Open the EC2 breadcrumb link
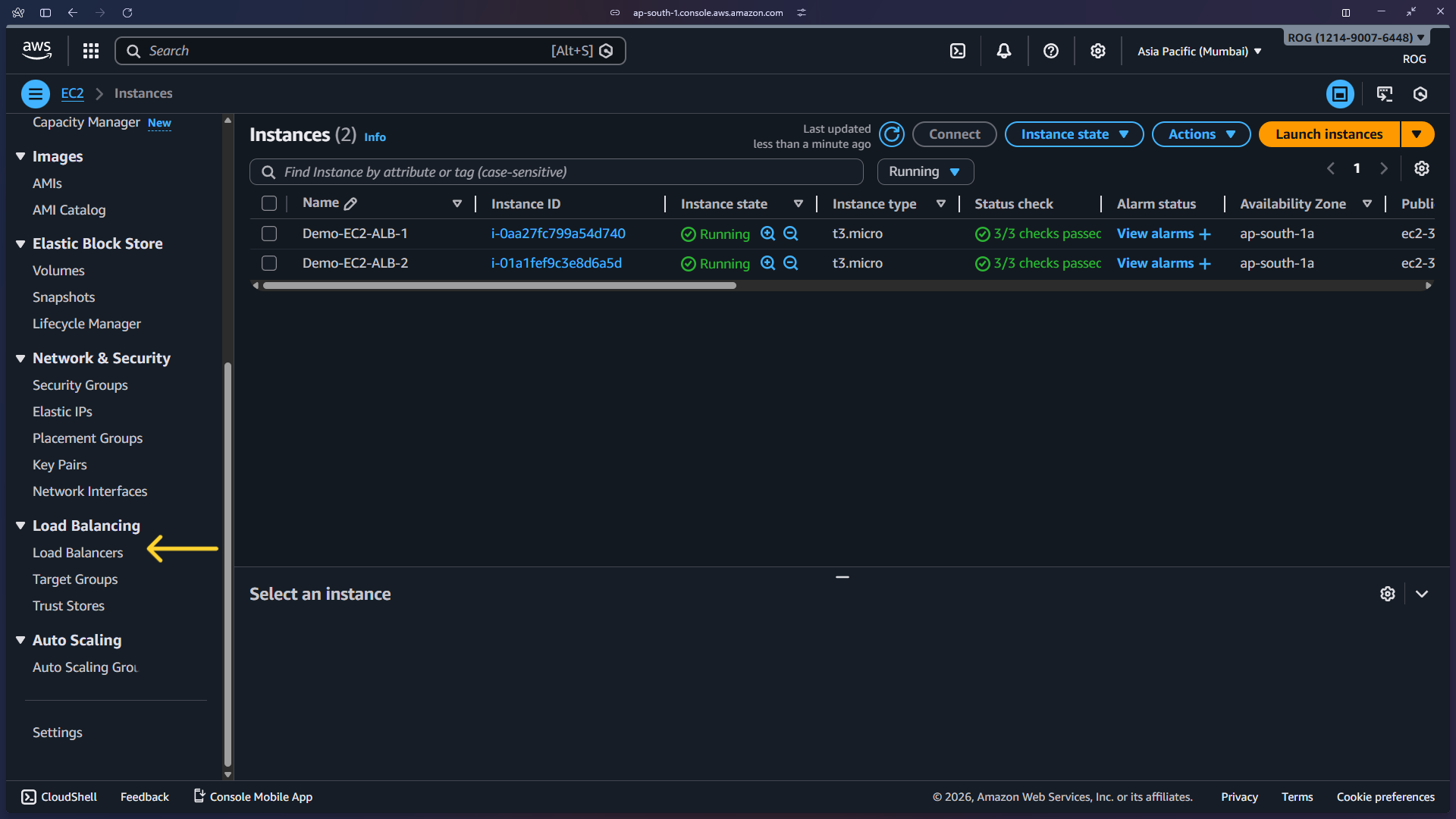 72,93
